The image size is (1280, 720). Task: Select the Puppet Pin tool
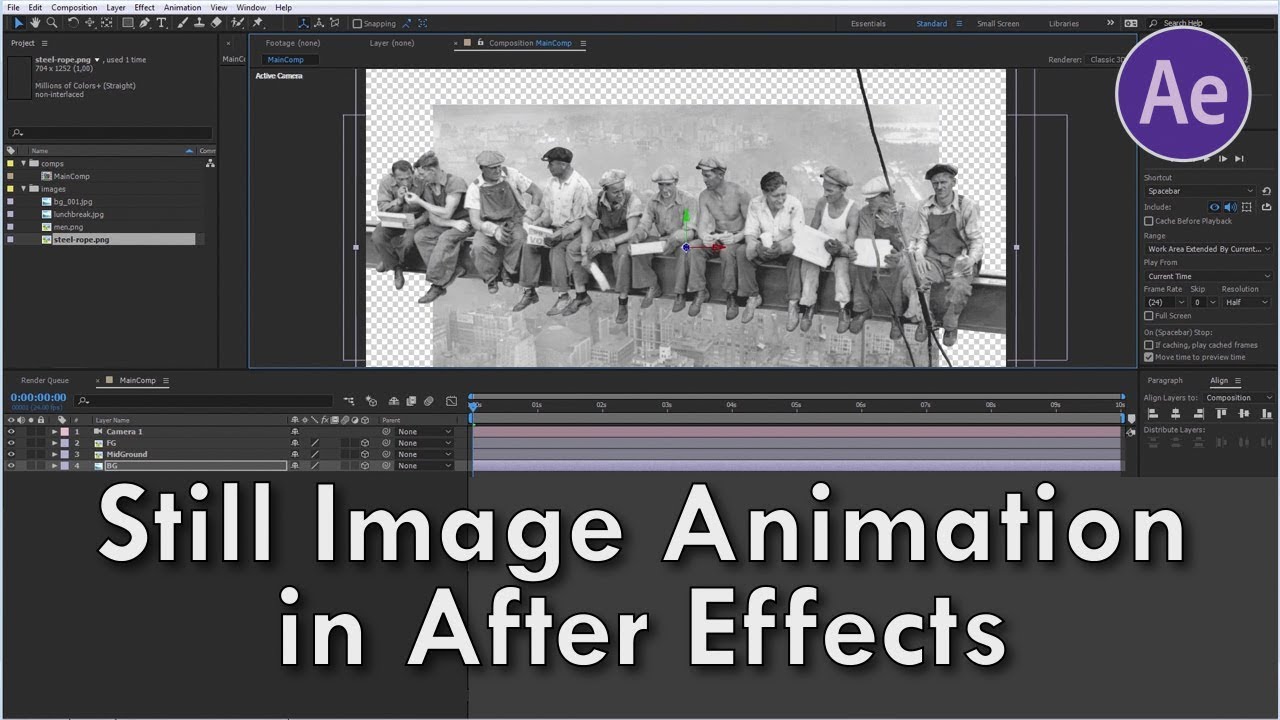(258, 23)
